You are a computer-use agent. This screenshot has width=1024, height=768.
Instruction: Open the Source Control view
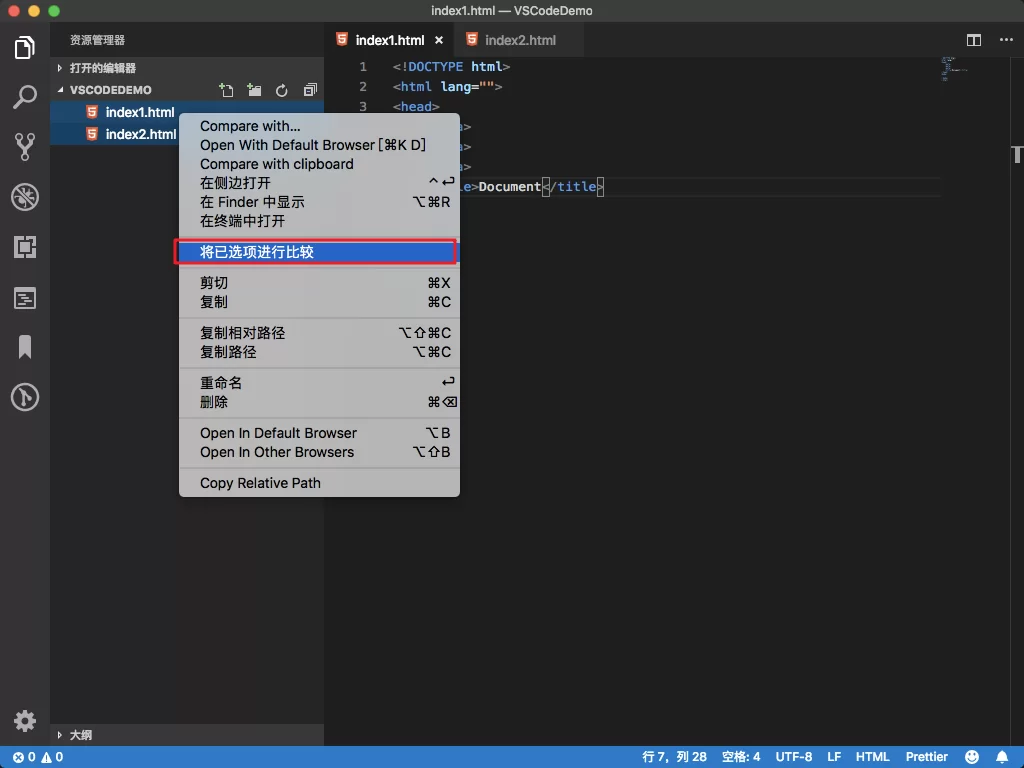pos(25,147)
